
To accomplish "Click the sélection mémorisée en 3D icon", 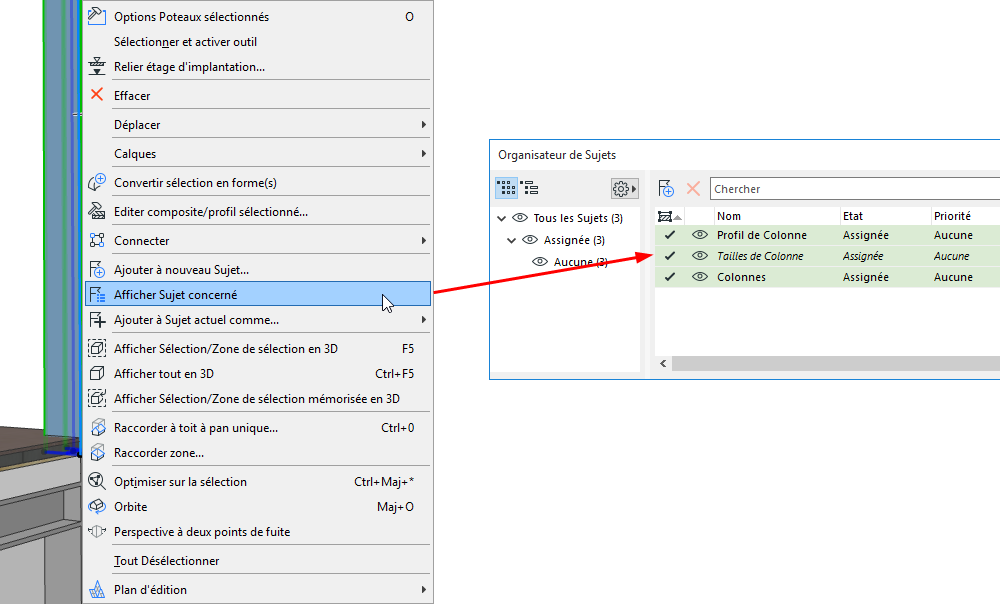I will pyautogui.click(x=97, y=398).
